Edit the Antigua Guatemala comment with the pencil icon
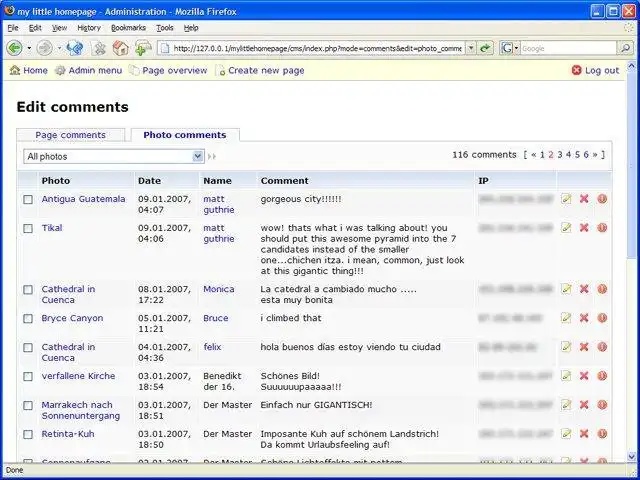 pos(566,199)
